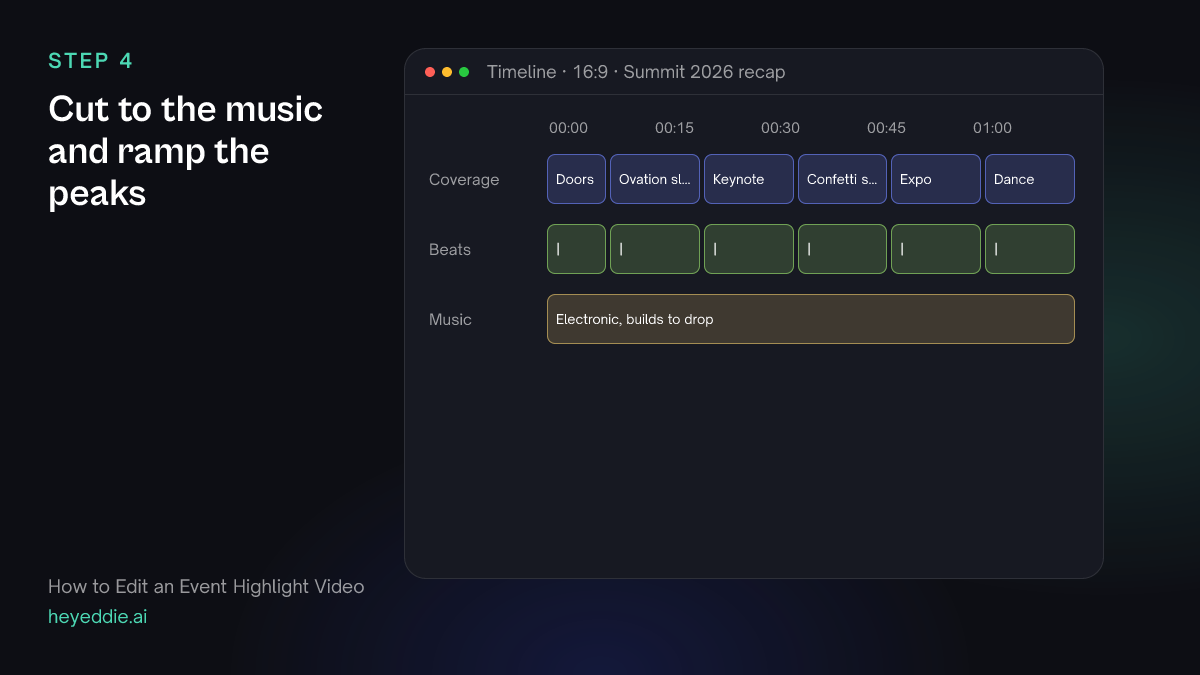
Task: Minimize the Timeline window using the yellow dot
Action: click(447, 72)
